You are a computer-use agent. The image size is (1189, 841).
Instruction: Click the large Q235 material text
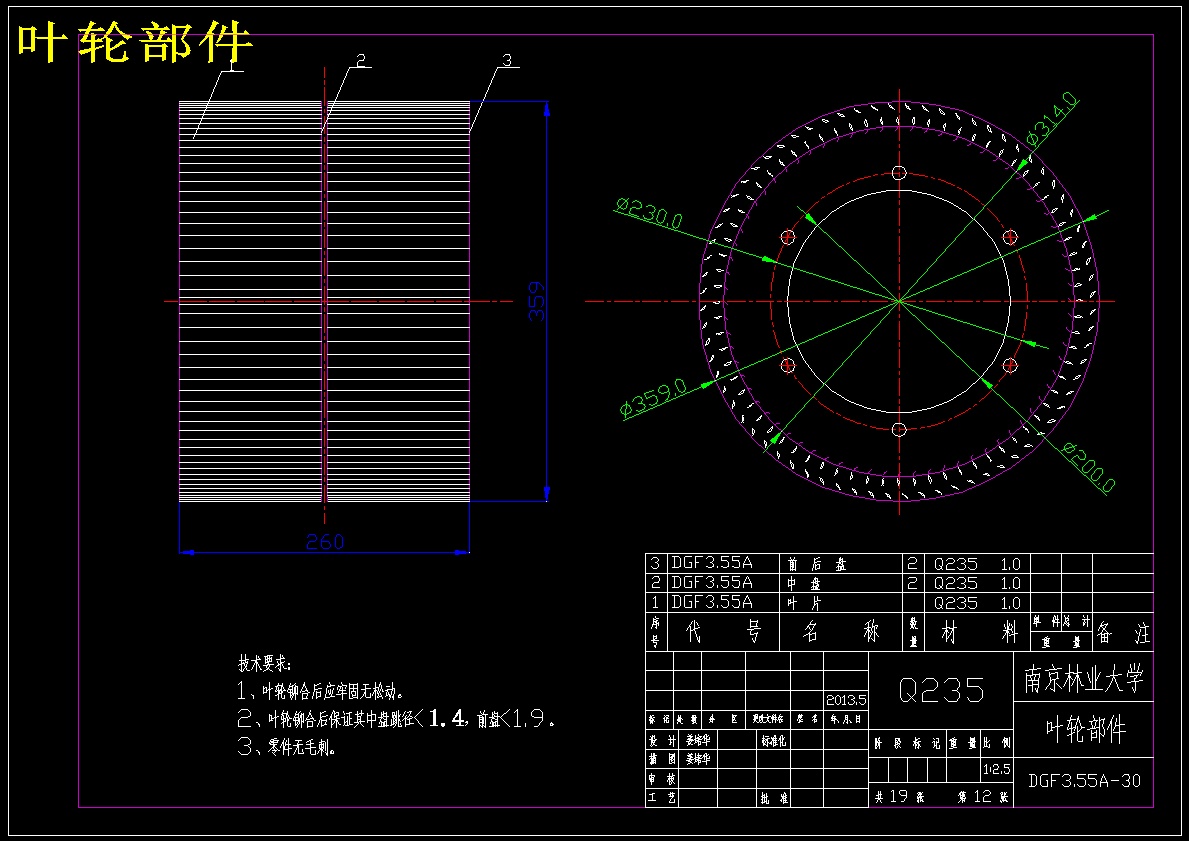point(941,690)
